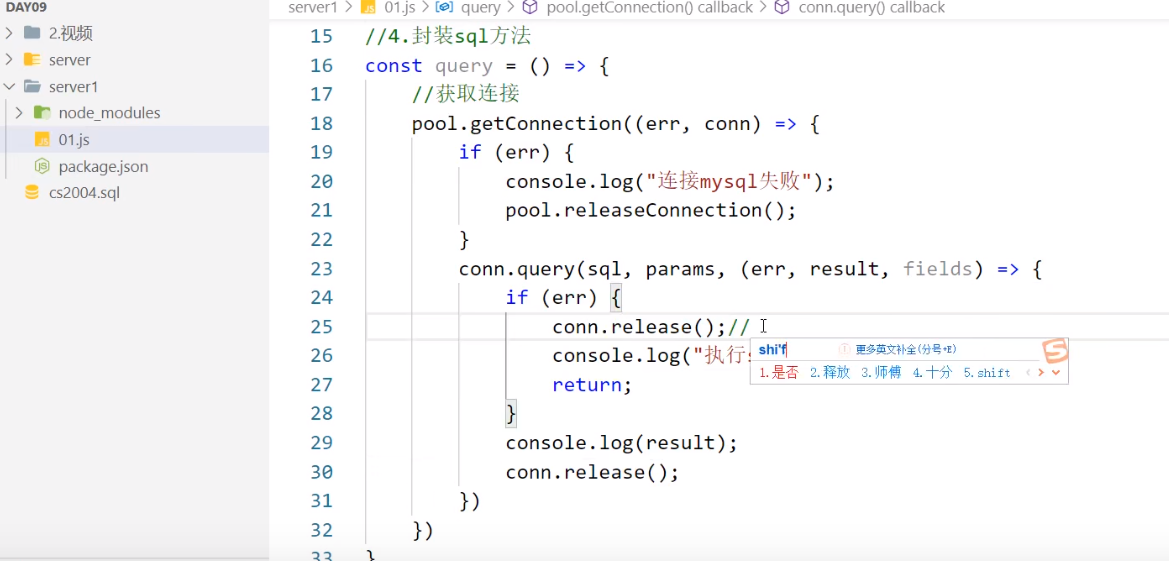The height and width of the screenshot is (561, 1169).
Task: Choose IME candidate 4.十分
Action: pos(933,372)
